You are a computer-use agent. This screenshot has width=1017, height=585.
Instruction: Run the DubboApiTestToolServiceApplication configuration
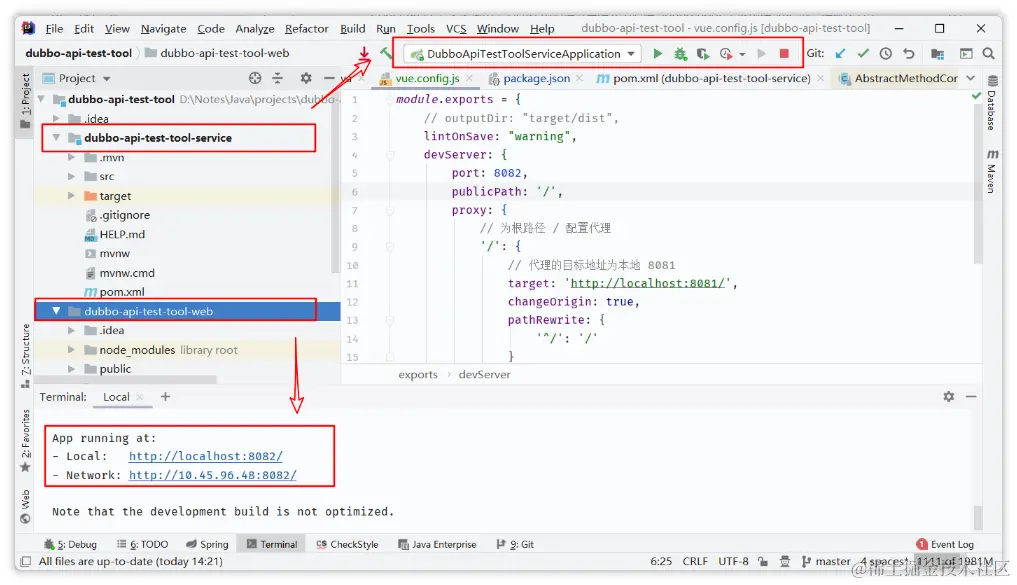pyautogui.click(x=658, y=54)
